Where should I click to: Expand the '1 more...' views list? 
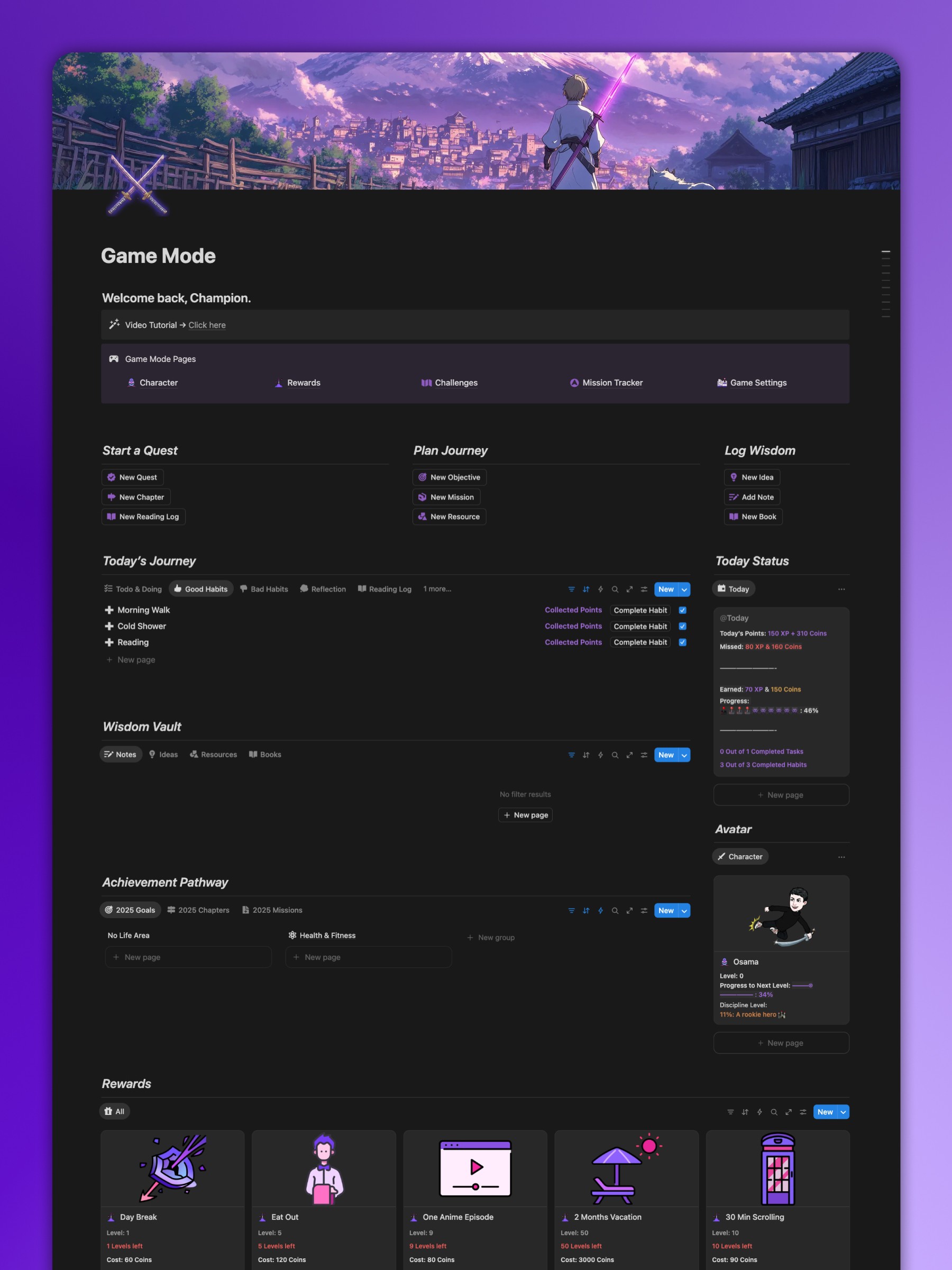[437, 589]
